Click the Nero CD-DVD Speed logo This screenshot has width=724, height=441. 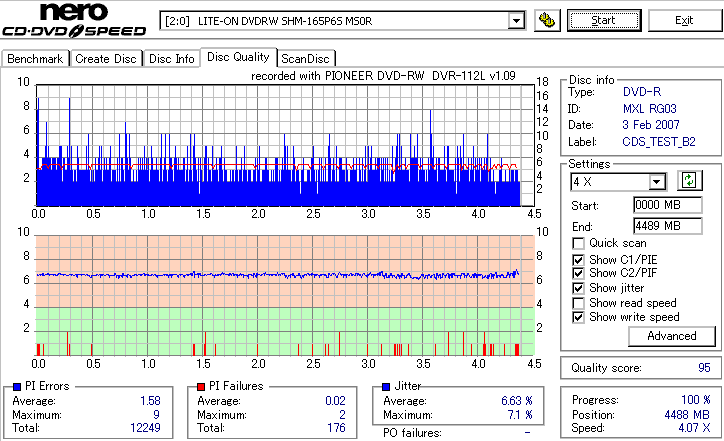[74, 20]
